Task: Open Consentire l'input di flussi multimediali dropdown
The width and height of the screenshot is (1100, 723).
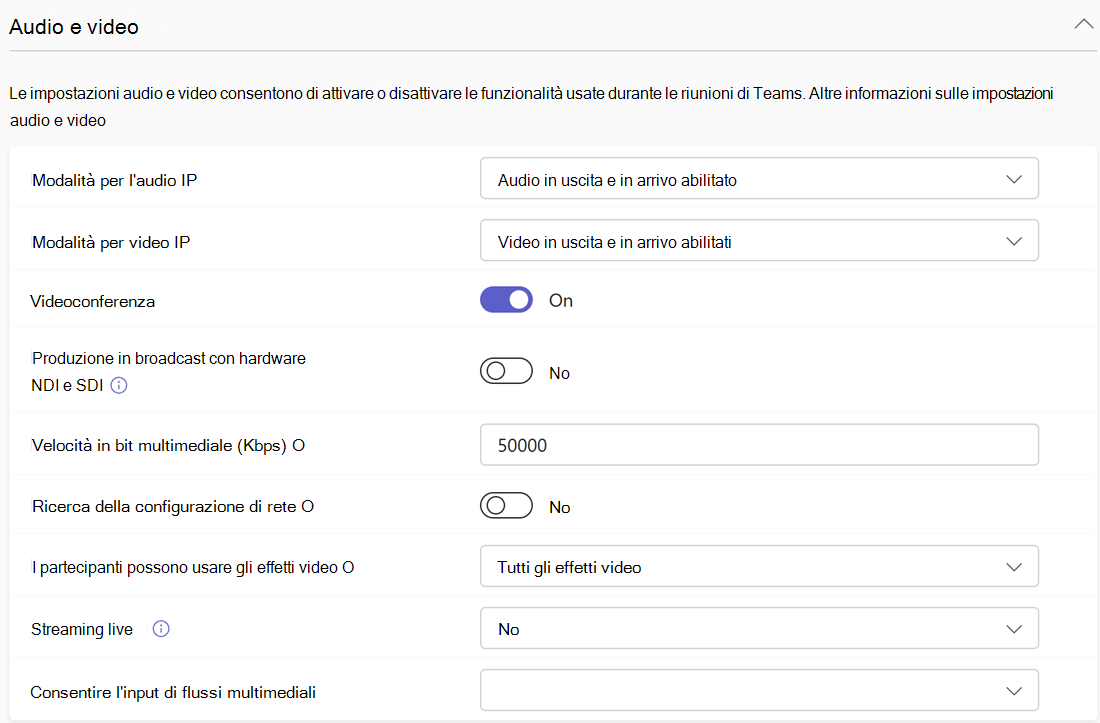Action: 759,690
